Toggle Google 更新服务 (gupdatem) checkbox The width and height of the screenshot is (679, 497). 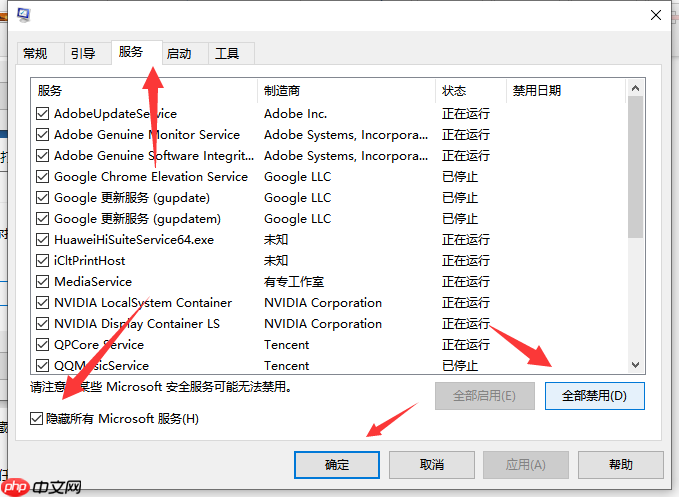click(x=42, y=219)
